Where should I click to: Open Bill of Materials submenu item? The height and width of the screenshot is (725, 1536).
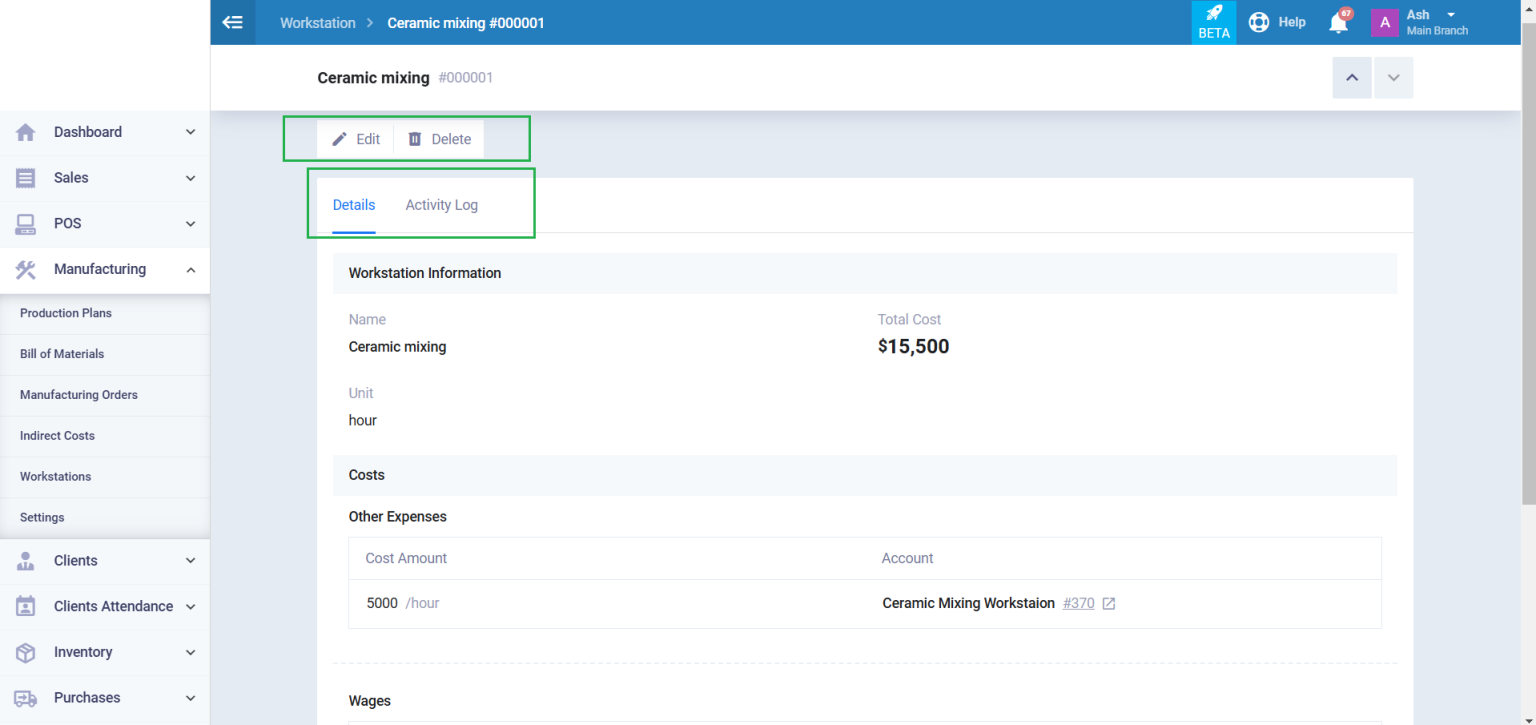pos(105,354)
